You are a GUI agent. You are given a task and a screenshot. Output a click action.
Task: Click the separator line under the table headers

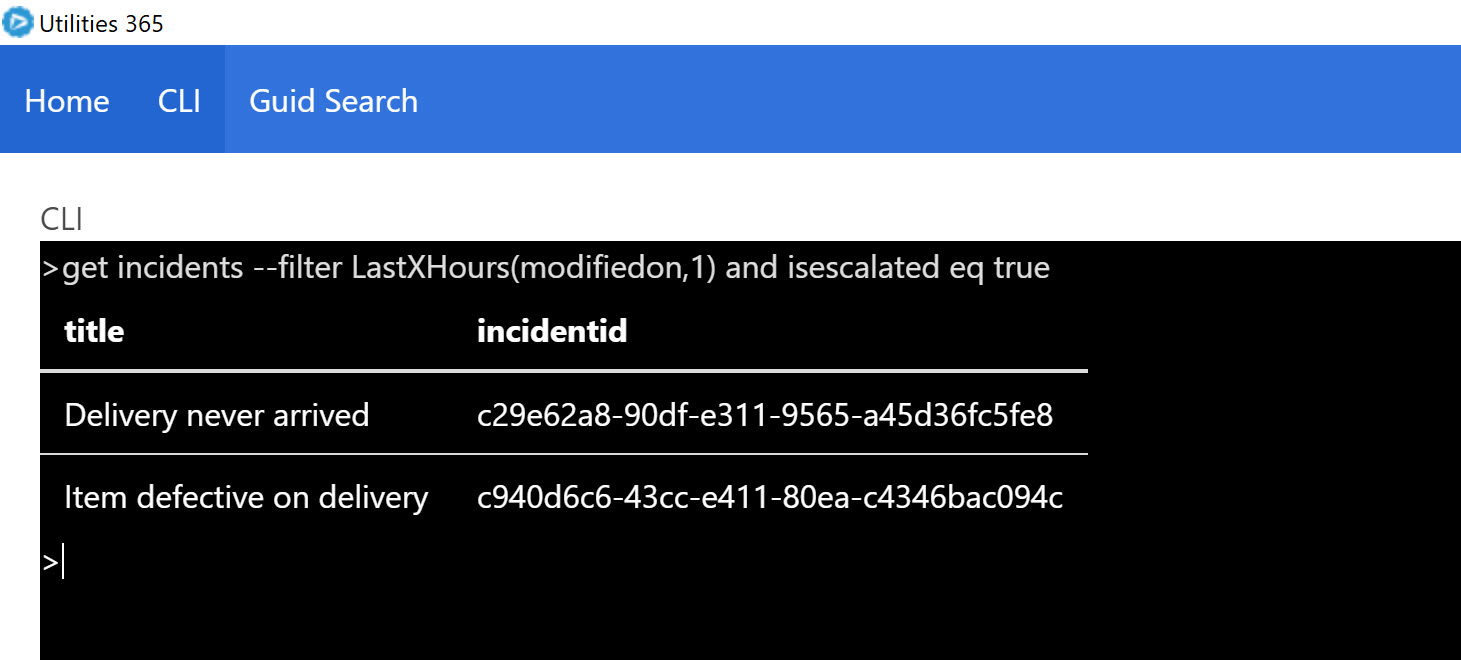point(563,371)
